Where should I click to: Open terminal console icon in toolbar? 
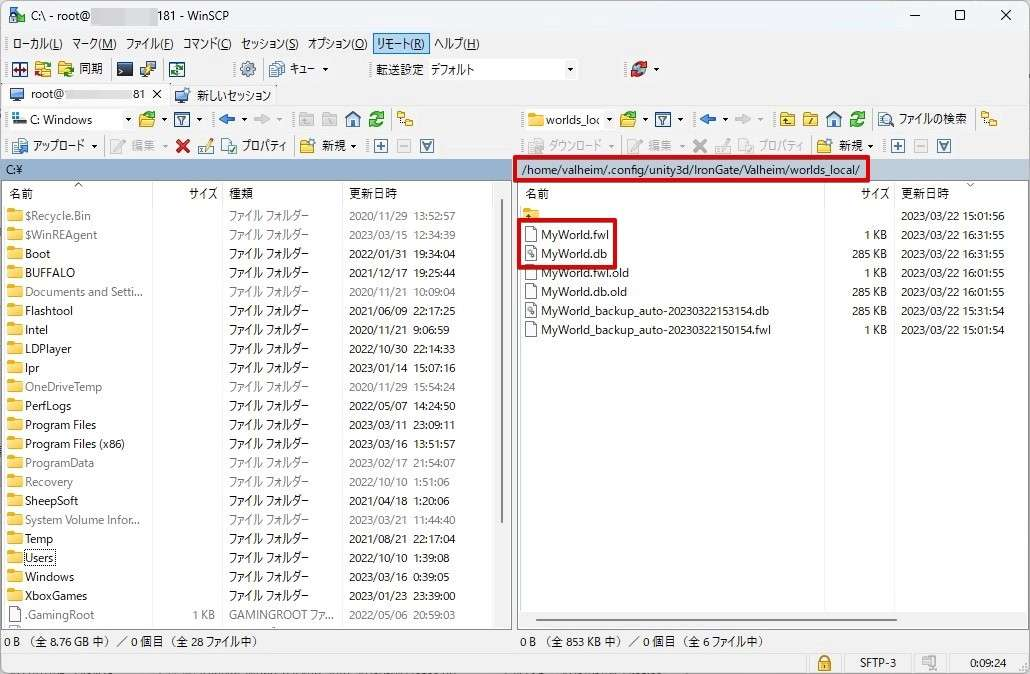[x=124, y=68]
